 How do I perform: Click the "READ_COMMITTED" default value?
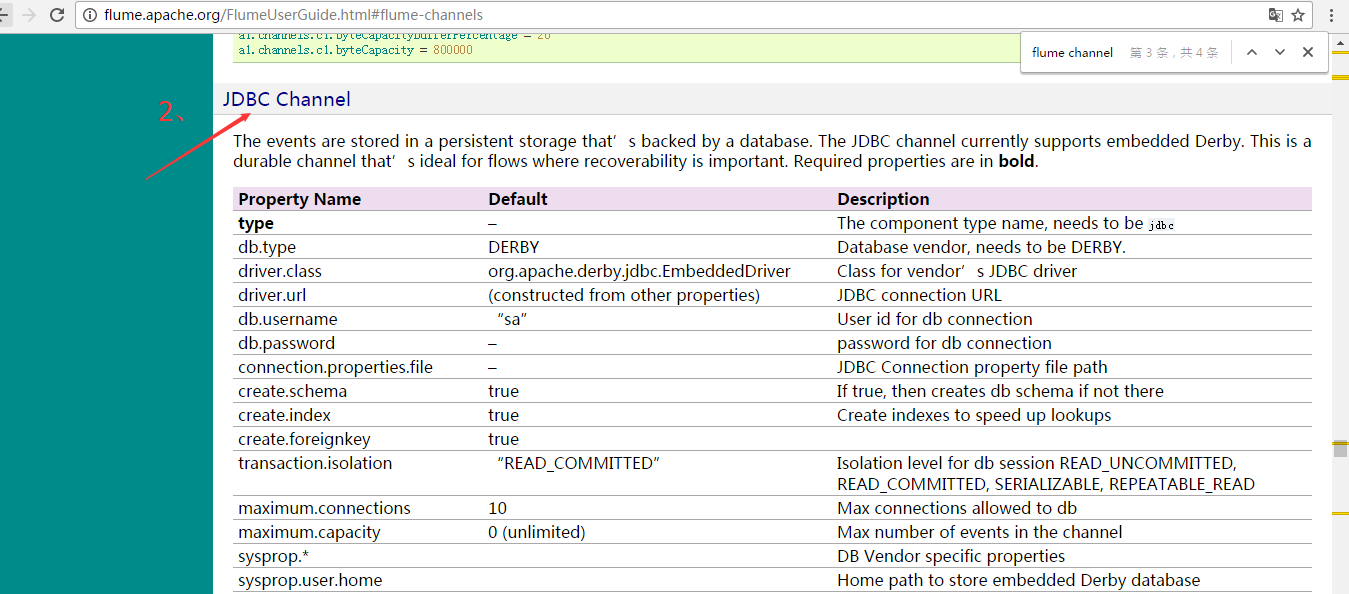pyautogui.click(x=579, y=463)
